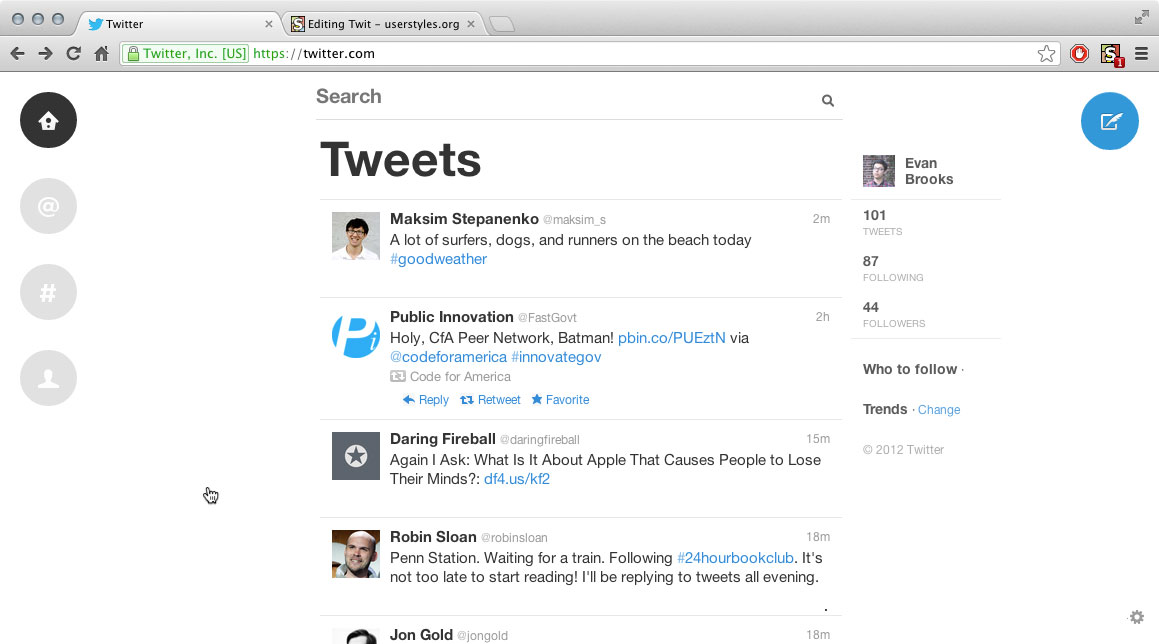Click the 2m timestamp on Maksim's tweet
Screen dimensions: 1159x644
tap(821, 219)
